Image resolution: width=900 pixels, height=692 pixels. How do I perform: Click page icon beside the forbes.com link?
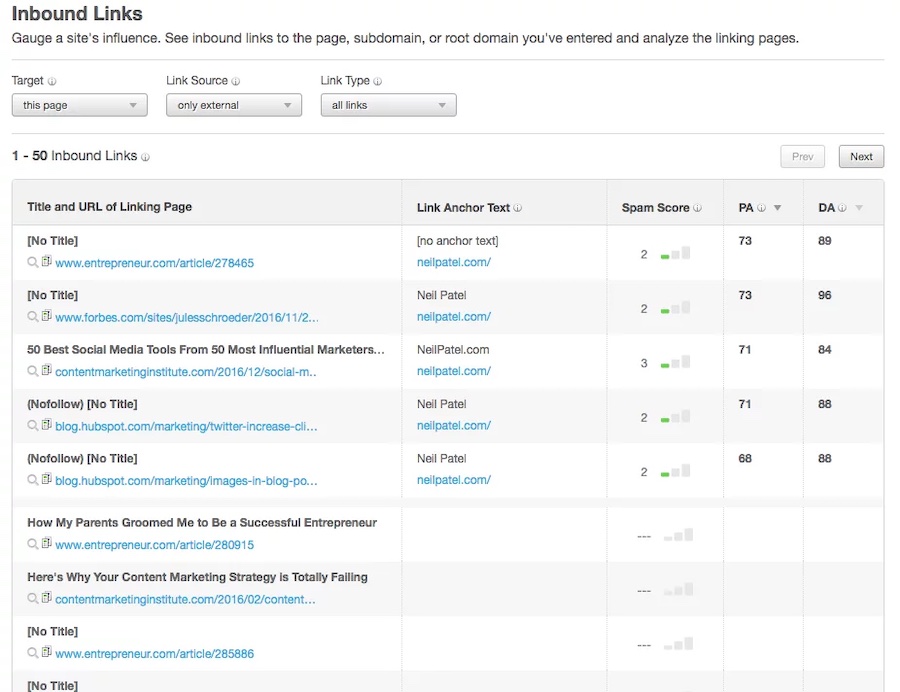tap(46, 317)
